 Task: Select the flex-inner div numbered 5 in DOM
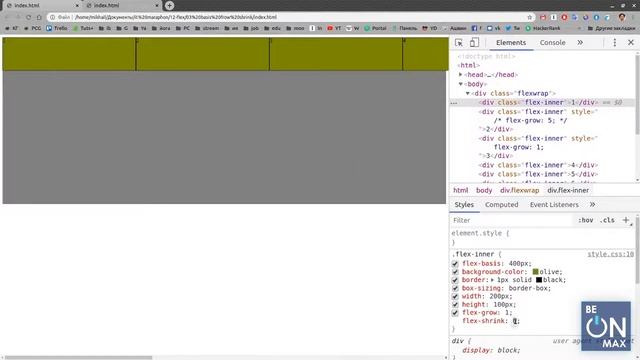(x=538, y=174)
